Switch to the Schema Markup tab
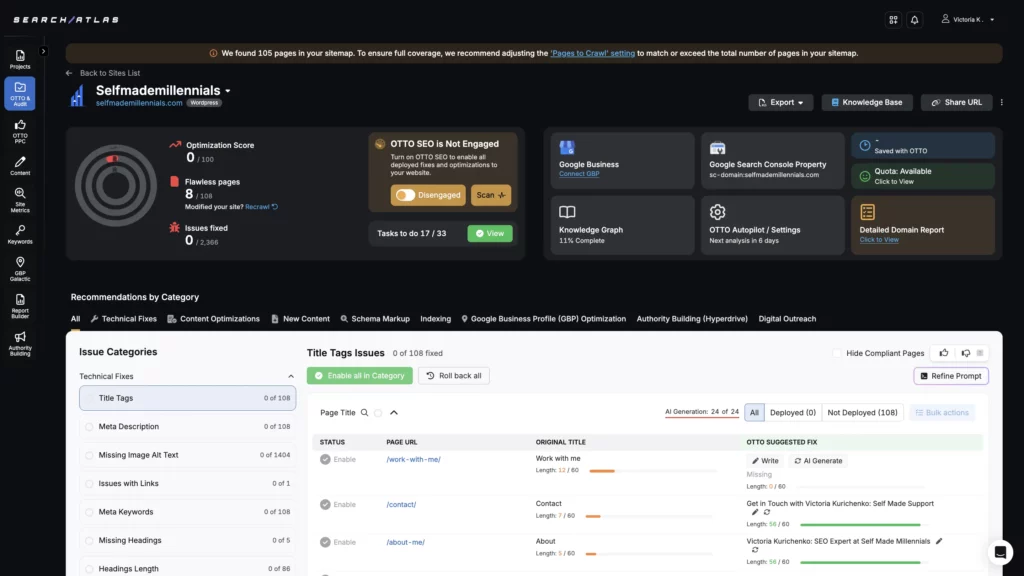This screenshot has height=576, width=1024. coord(375,319)
